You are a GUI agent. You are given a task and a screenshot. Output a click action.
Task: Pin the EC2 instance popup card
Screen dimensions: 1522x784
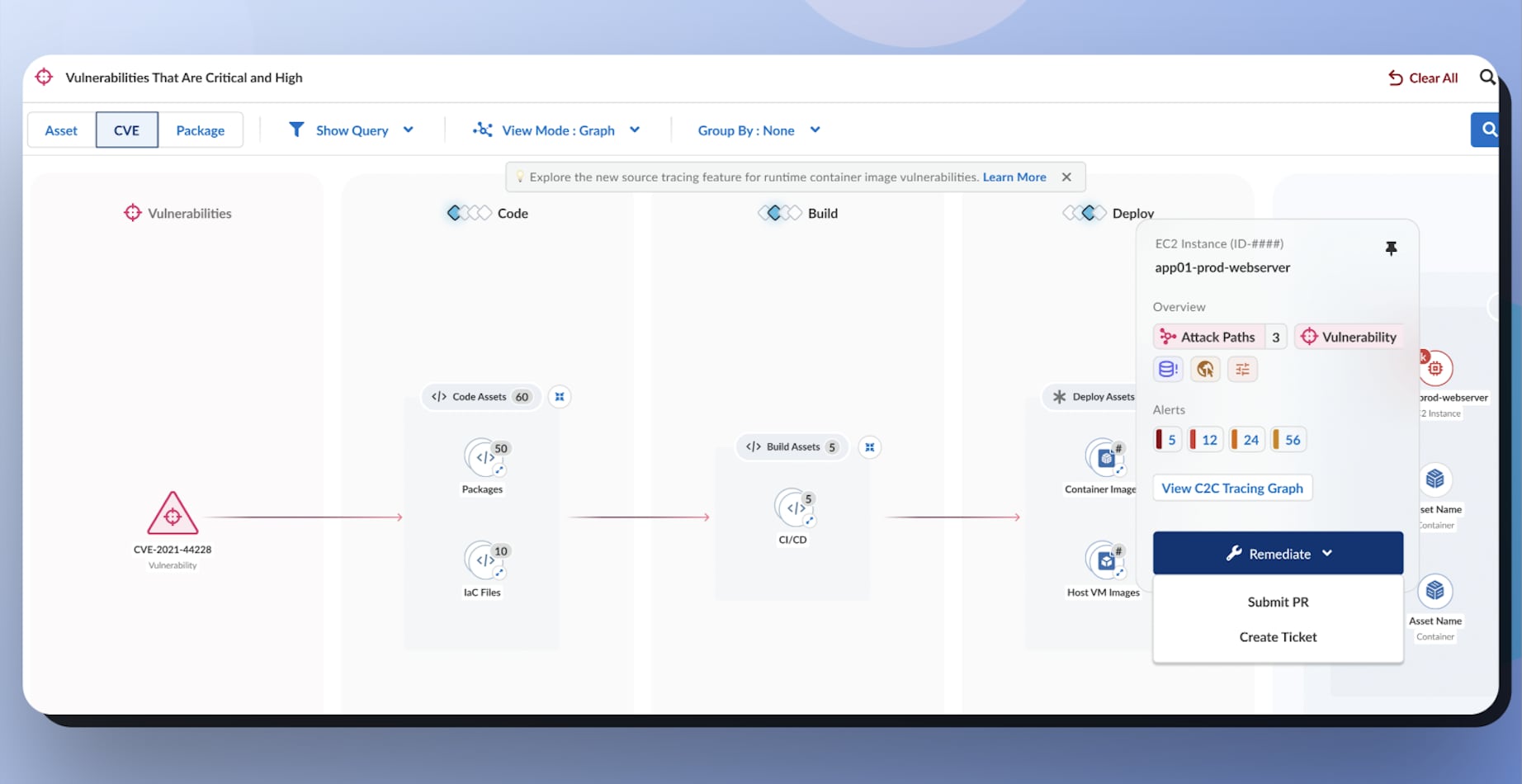point(1391,248)
